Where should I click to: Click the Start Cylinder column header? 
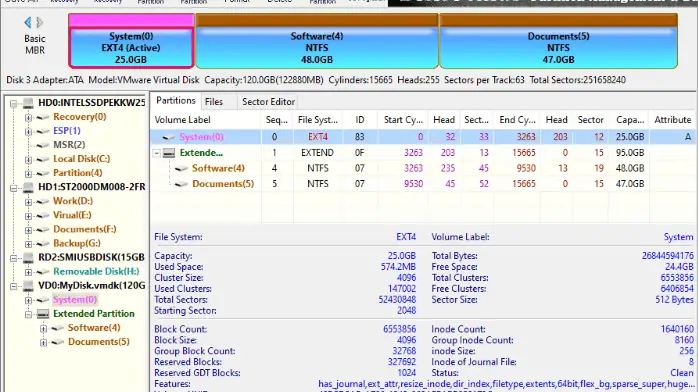403,120
